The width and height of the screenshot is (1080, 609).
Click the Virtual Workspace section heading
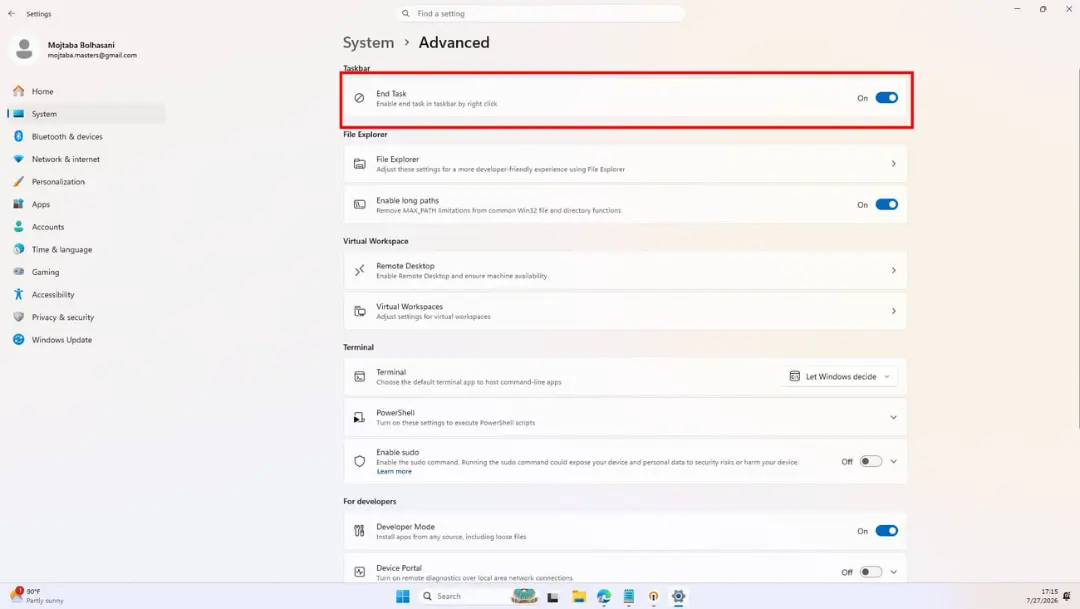tap(376, 241)
